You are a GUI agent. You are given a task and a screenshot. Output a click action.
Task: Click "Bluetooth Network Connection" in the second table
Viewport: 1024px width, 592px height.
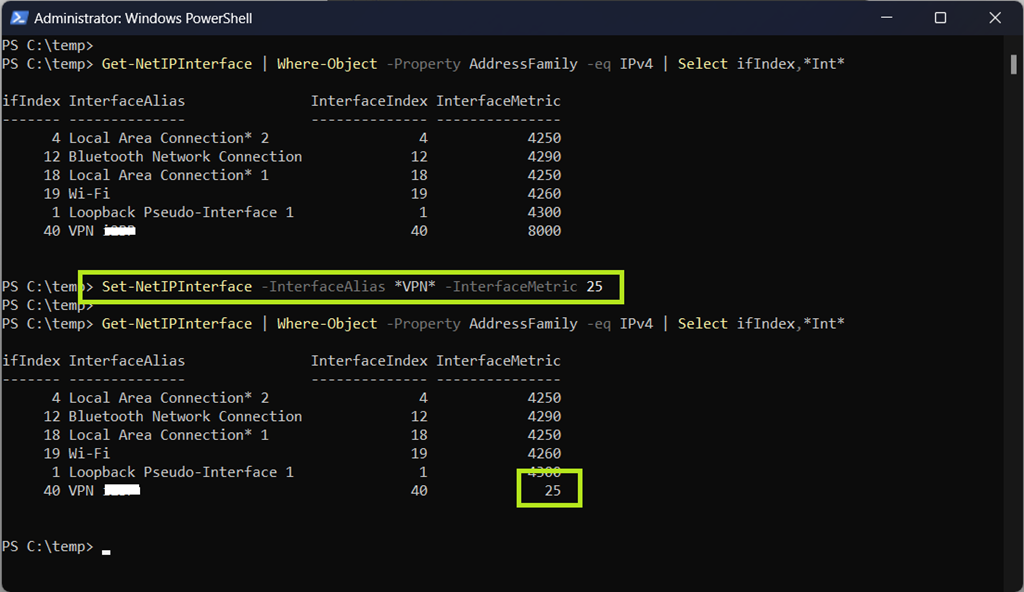pos(185,416)
